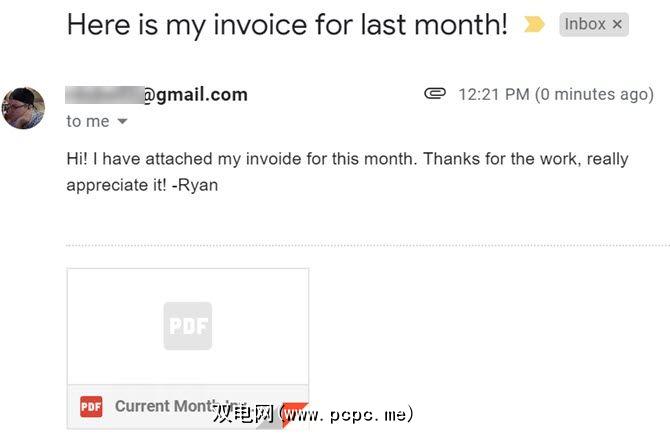Click the sender's gmail.com address

(x=194, y=95)
